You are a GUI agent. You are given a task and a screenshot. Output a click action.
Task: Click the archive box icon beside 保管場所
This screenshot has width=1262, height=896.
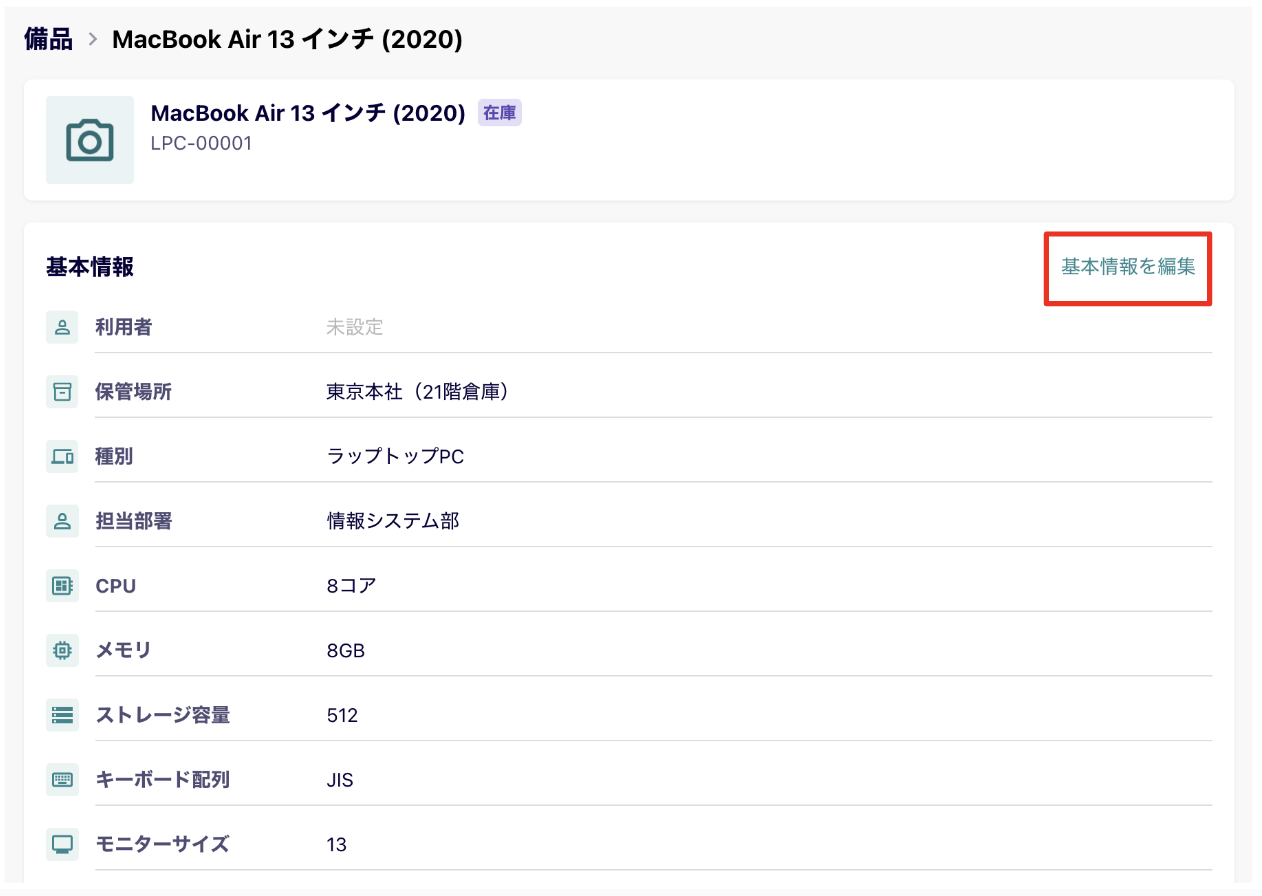[x=62, y=392]
